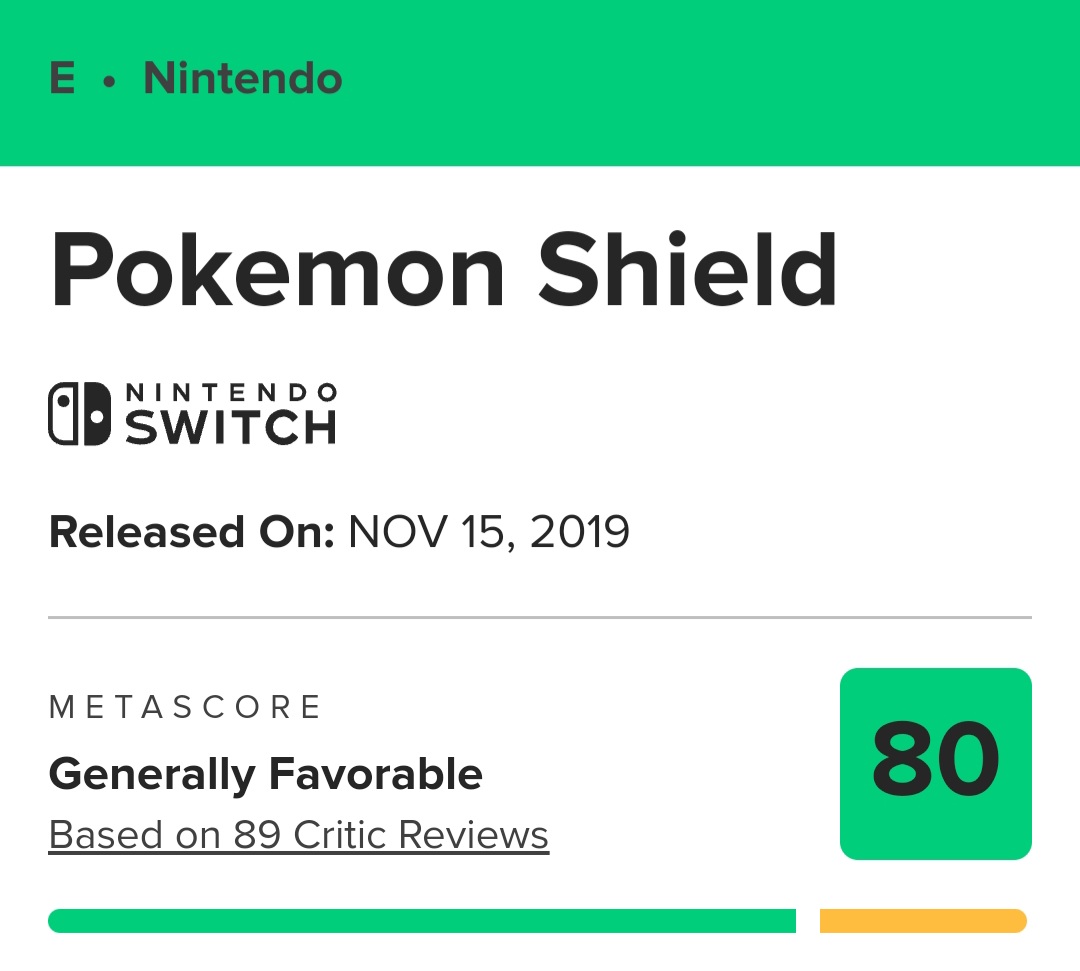Click the empty green header banner area

709,83
